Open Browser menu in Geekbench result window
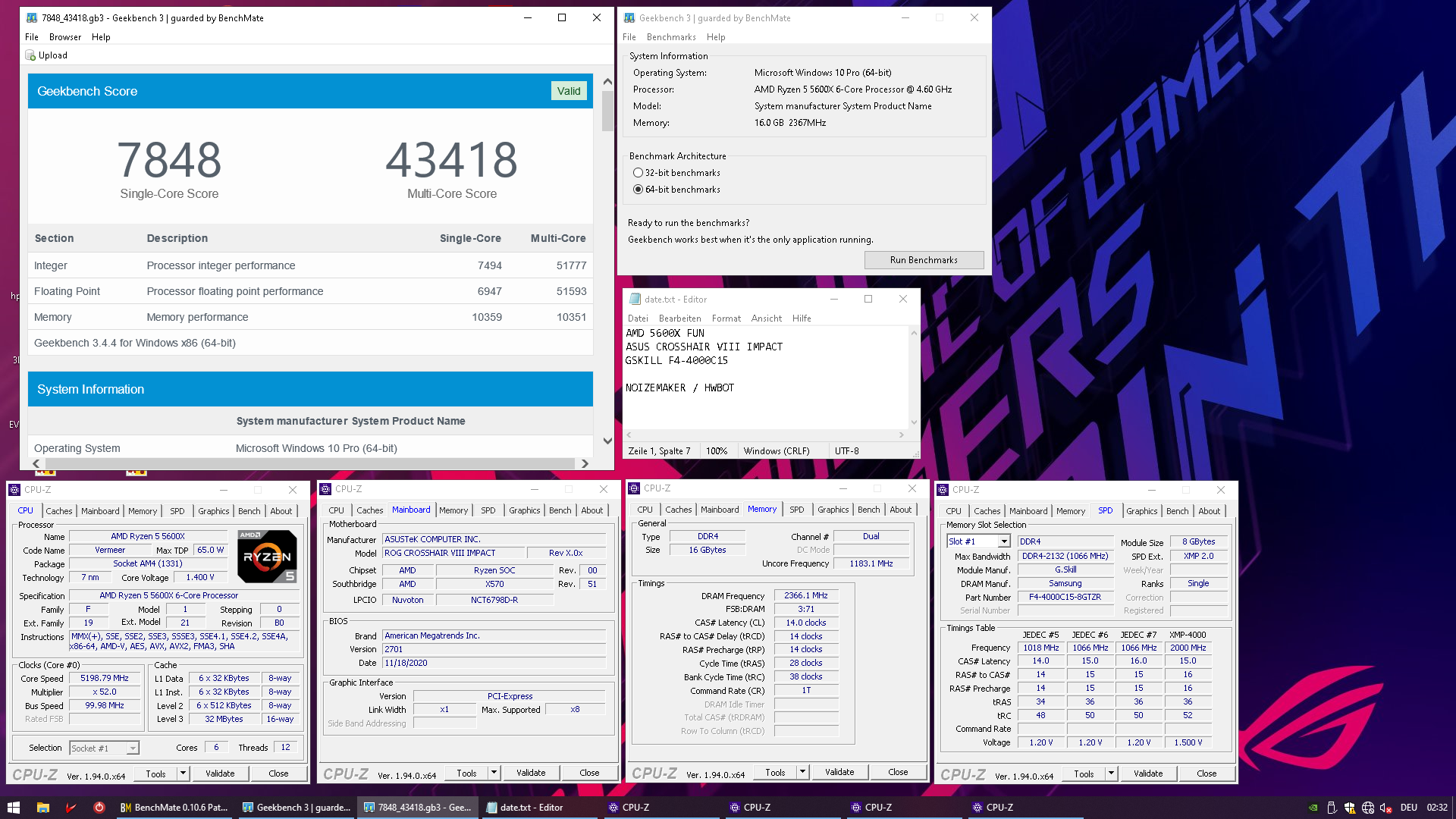This screenshot has width=1456, height=819. pos(65,37)
